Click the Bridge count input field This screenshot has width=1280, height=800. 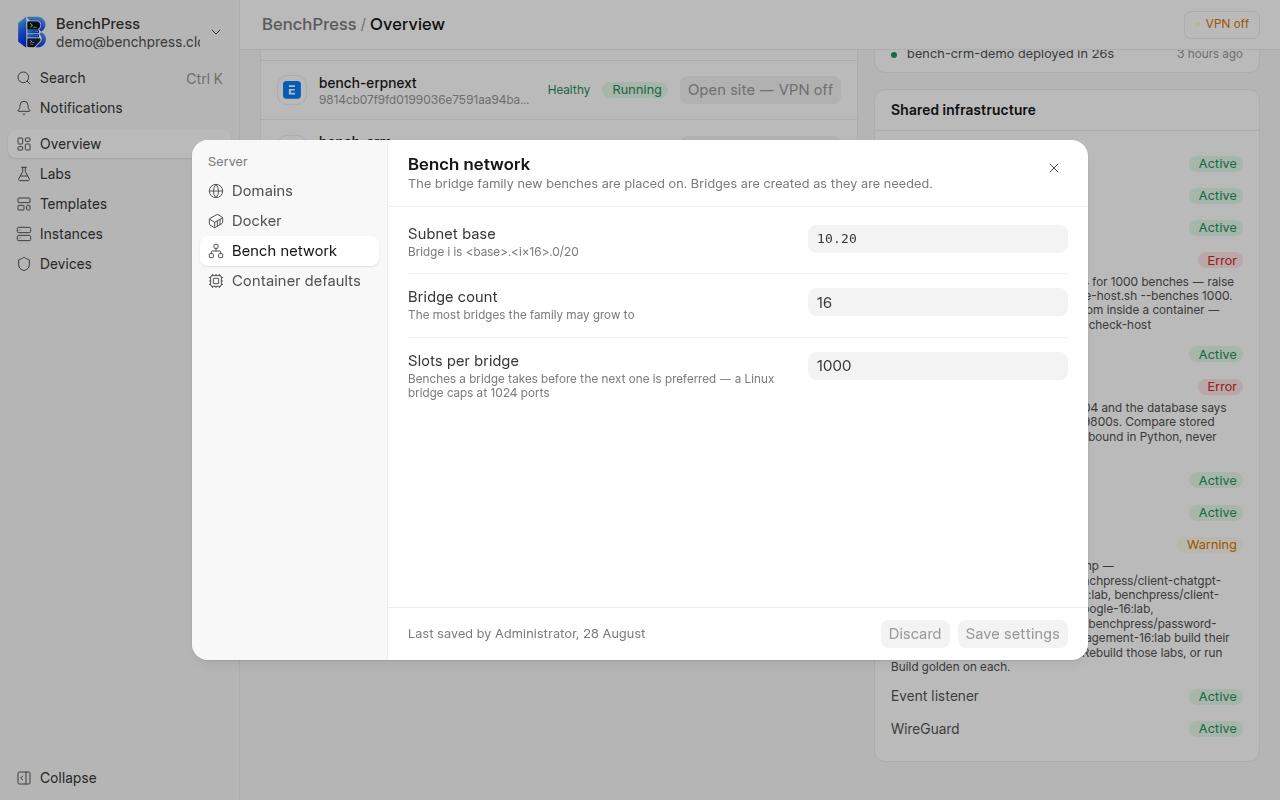938,302
